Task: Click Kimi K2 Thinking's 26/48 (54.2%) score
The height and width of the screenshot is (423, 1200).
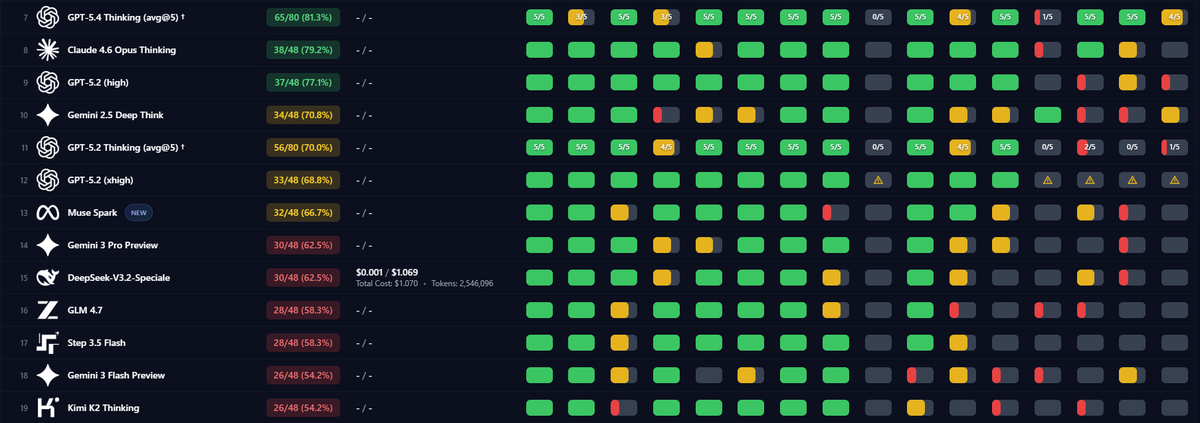Action: coord(303,407)
